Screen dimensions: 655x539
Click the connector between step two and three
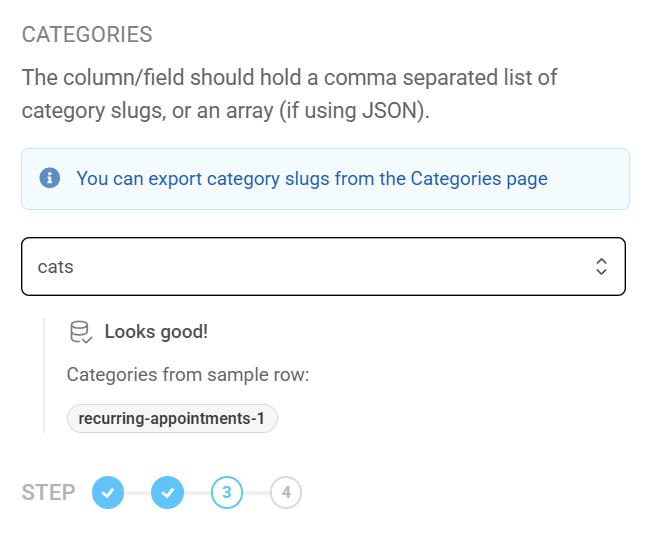(197, 492)
